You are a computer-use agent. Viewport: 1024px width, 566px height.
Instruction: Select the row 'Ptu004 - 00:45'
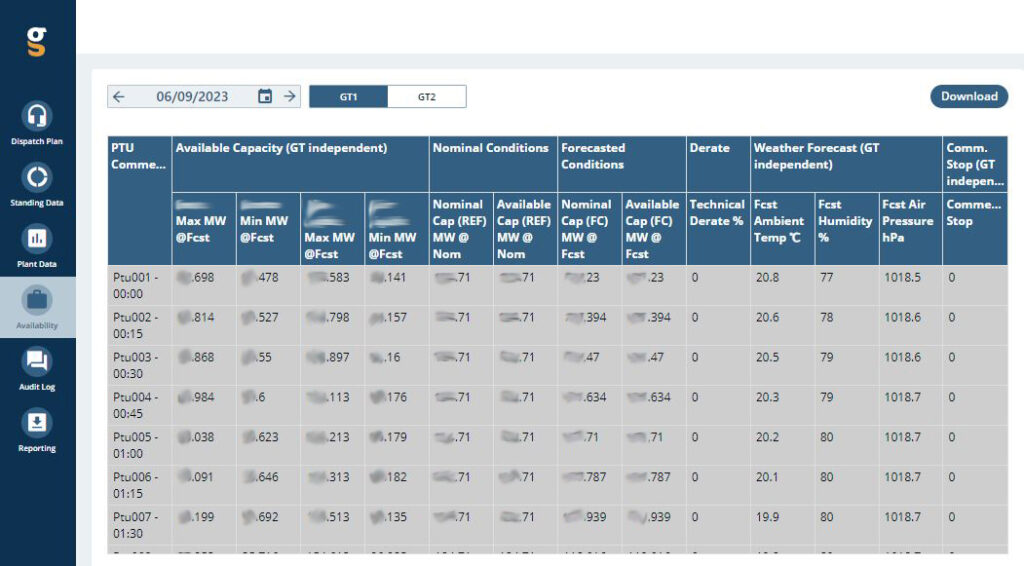[x=557, y=405]
